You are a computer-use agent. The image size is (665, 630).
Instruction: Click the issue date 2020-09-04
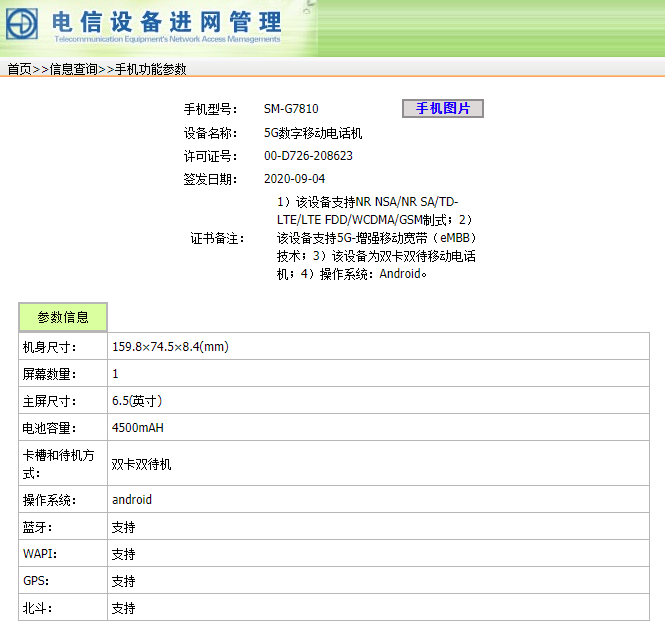[x=294, y=179]
